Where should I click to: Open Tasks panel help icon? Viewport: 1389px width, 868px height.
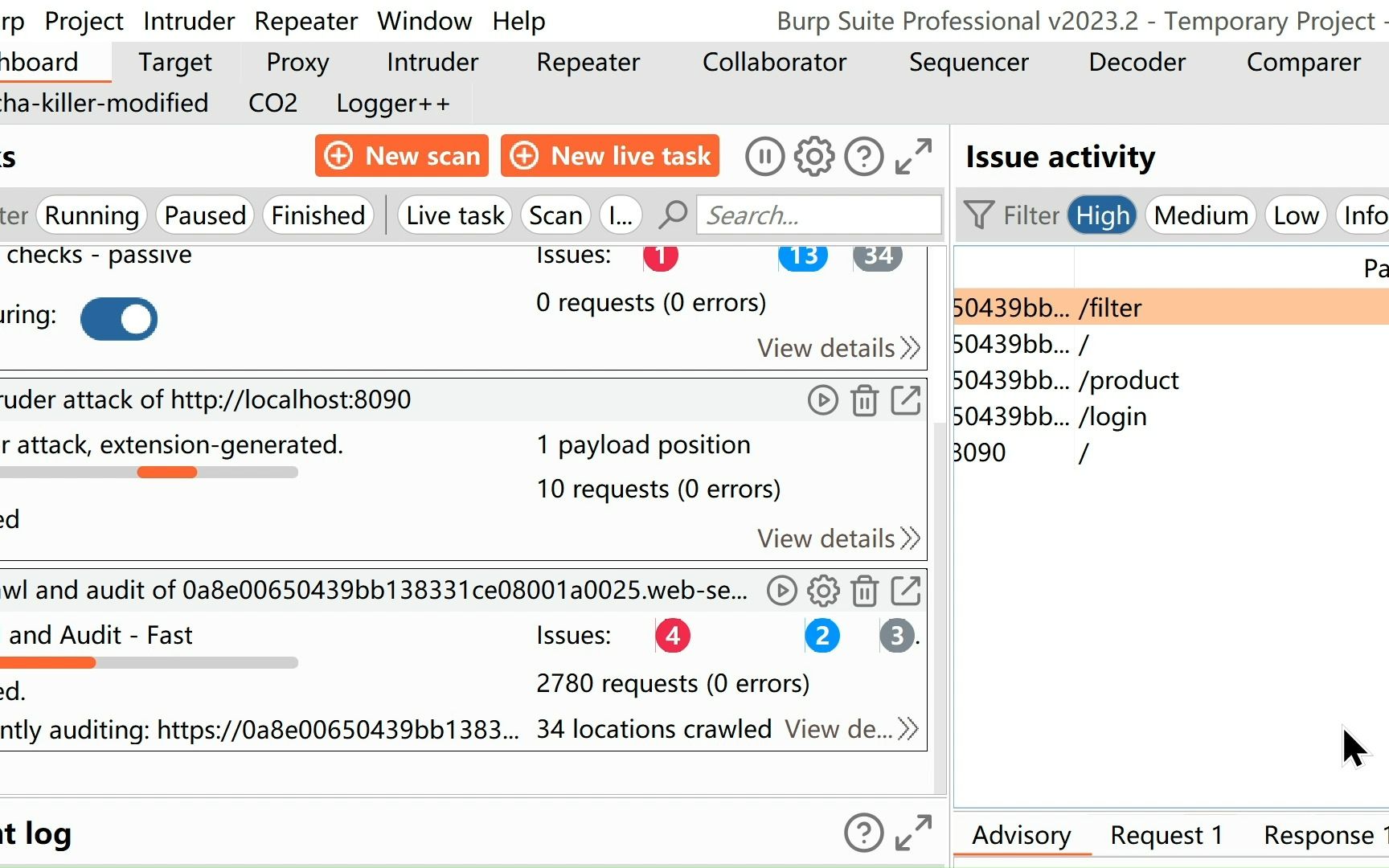click(x=864, y=157)
